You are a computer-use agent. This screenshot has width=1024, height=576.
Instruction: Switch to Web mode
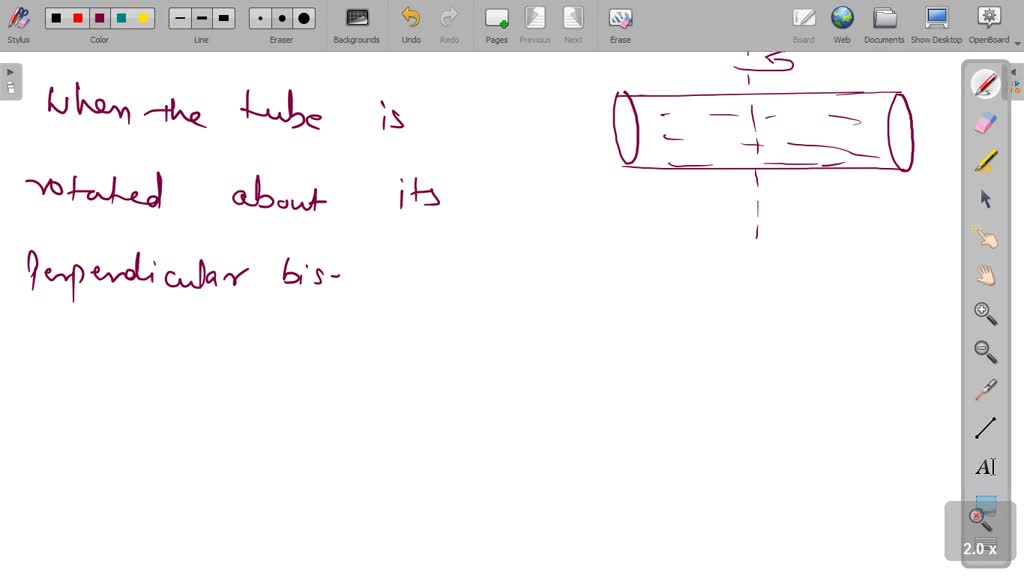(x=842, y=20)
